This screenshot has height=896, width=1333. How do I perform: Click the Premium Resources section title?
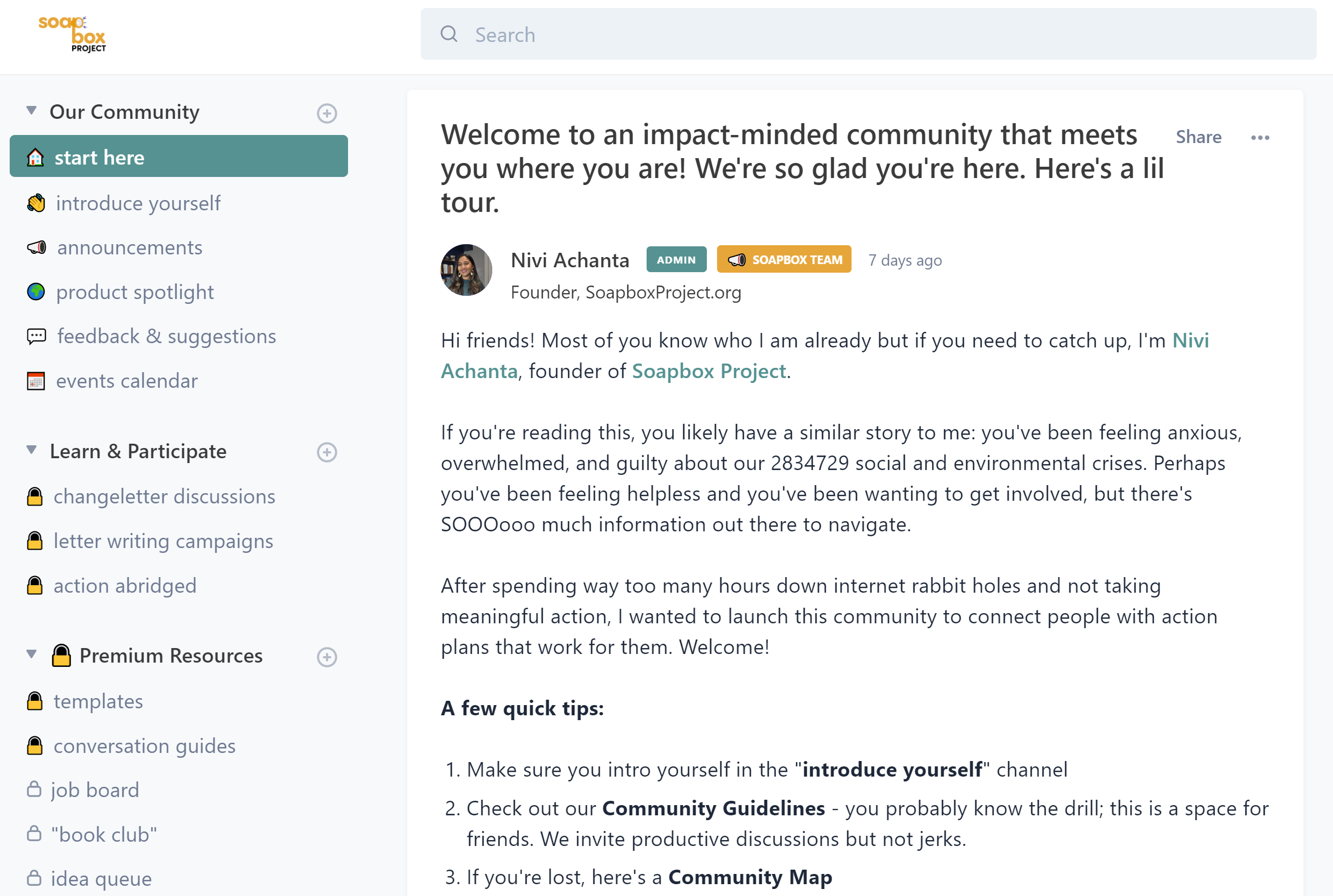(x=171, y=656)
